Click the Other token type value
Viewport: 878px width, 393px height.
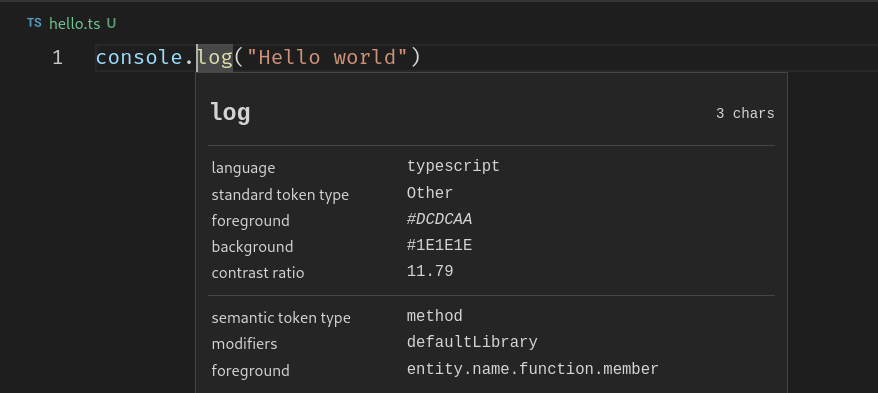tap(429, 193)
